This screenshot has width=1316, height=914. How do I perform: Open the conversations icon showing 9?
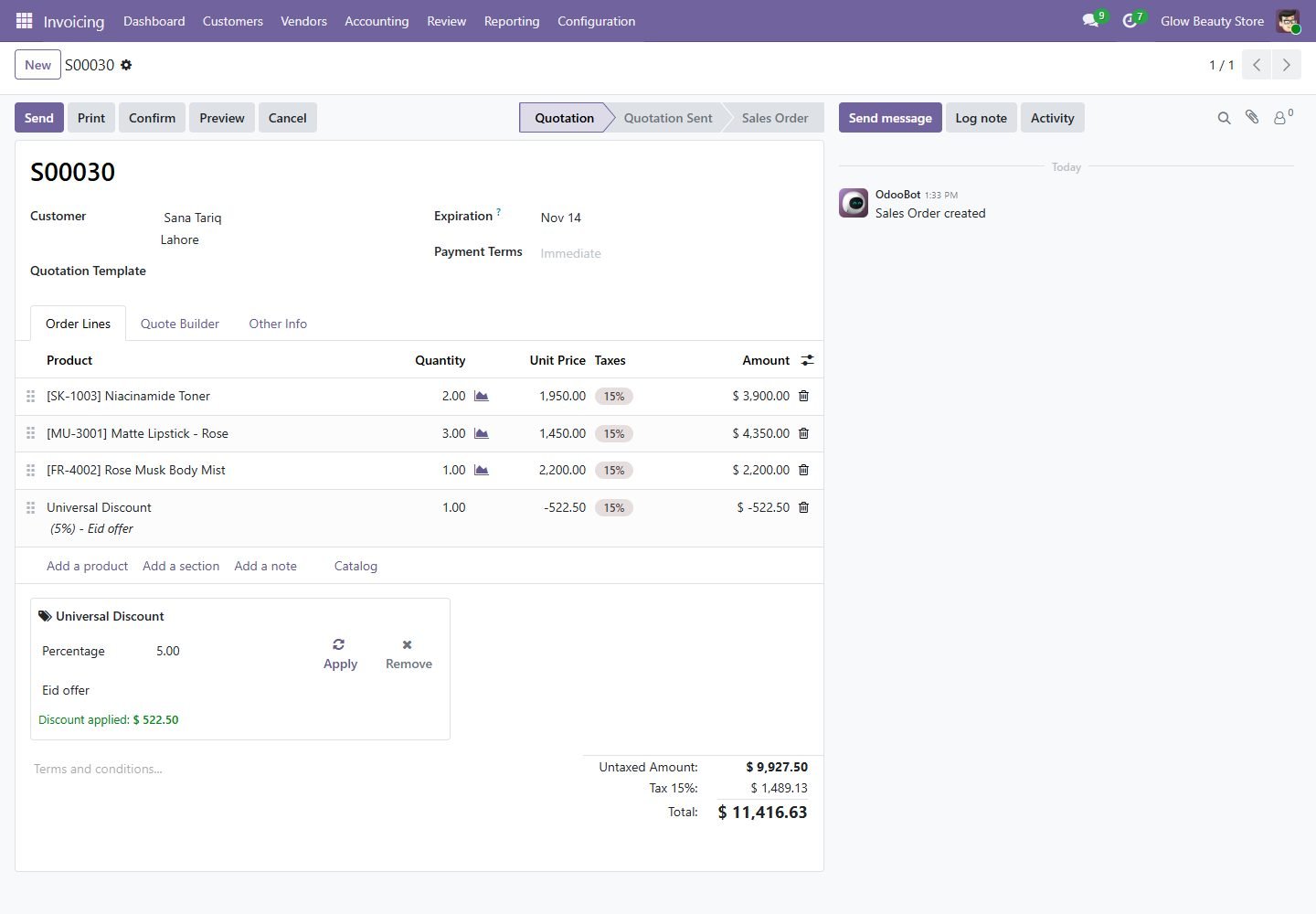1093,20
